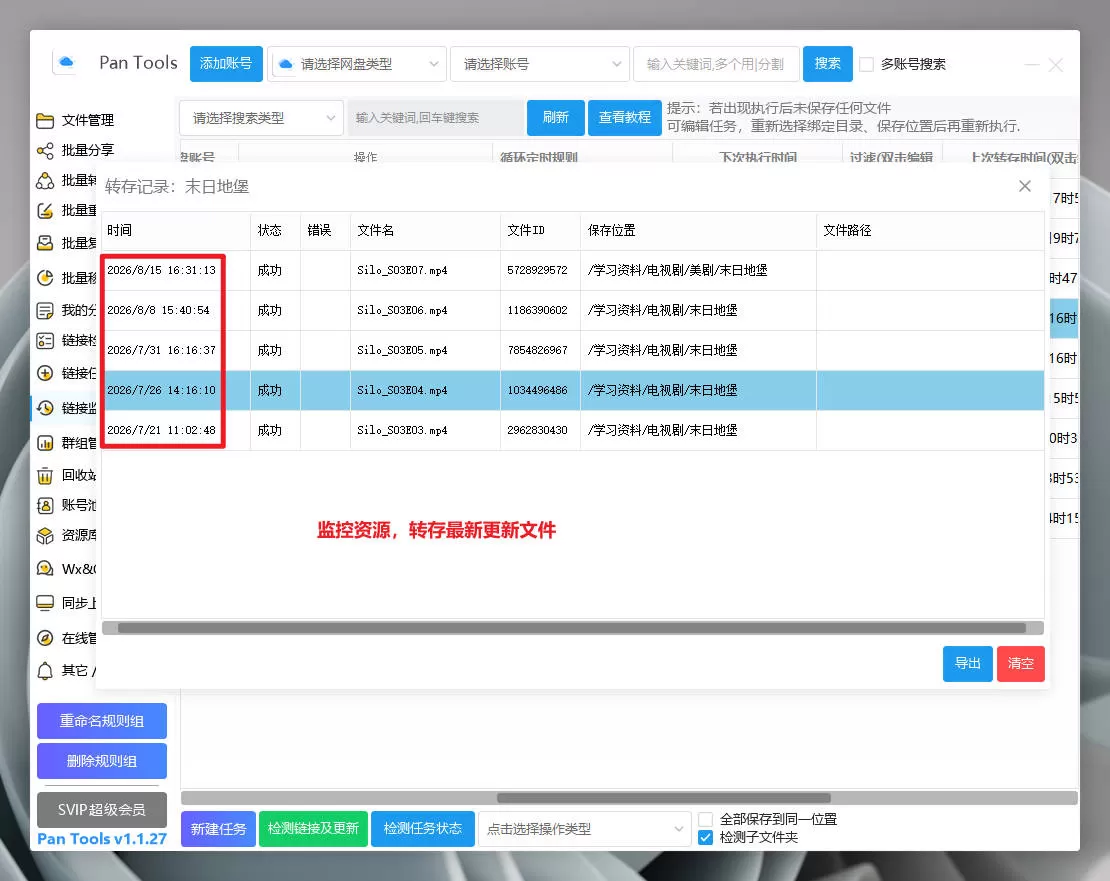Viewport: 1110px width, 881px height.
Task: Click the Pan Tools cloud logo icon
Action: [x=66, y=62]
